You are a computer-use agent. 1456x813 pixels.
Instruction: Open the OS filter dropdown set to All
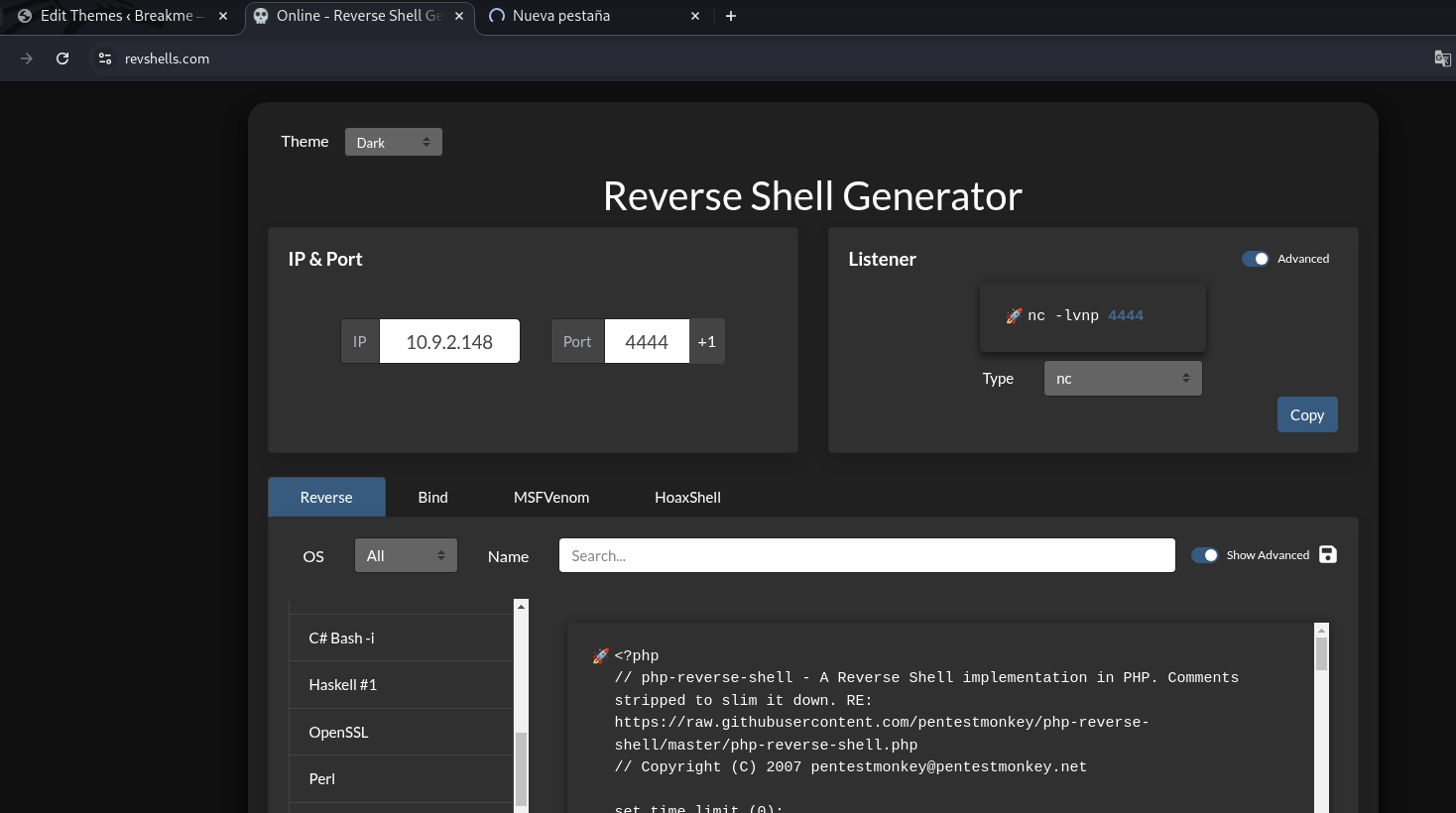[x=406, y=556]
